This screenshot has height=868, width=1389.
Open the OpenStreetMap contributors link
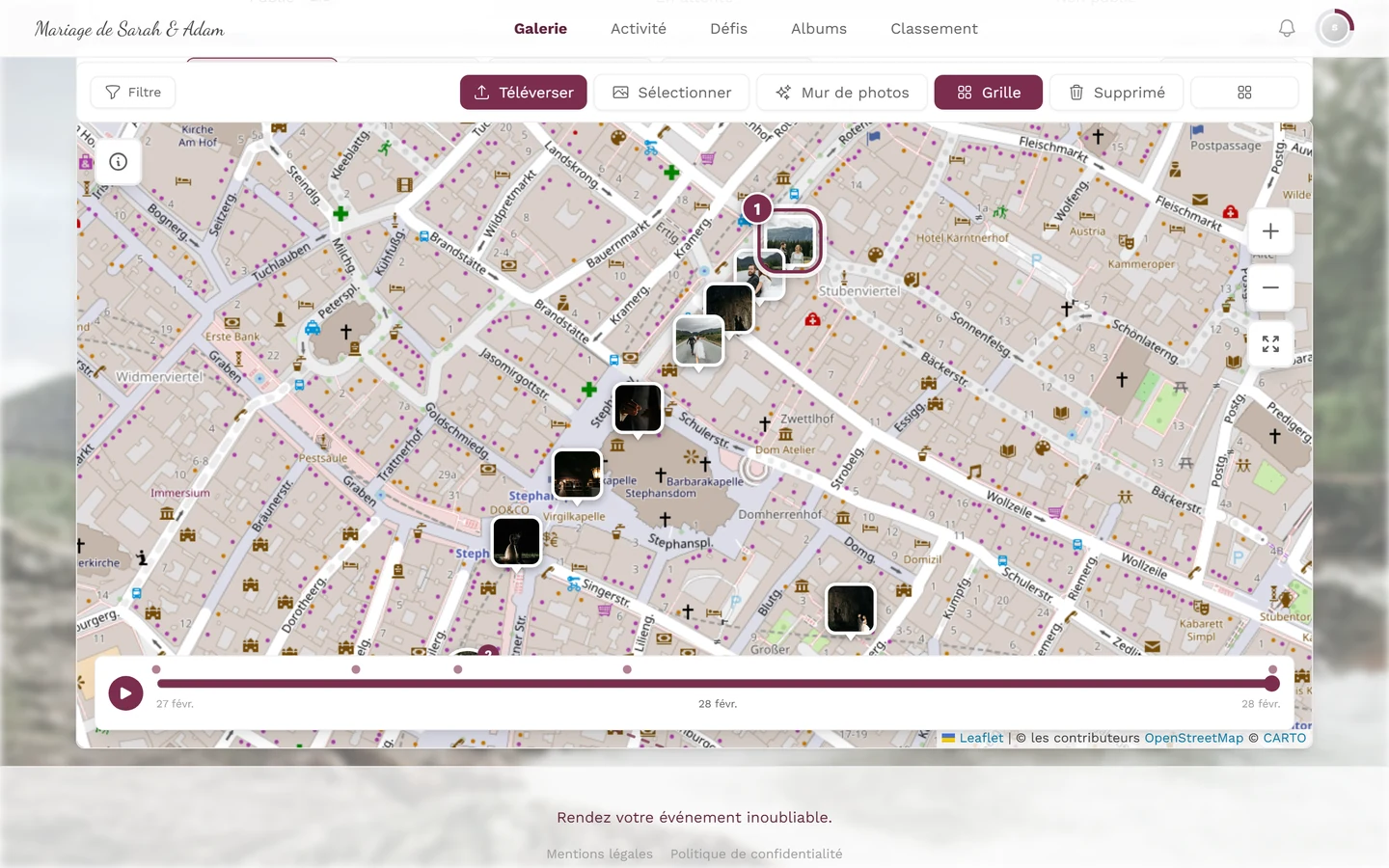coord(1193,738)
